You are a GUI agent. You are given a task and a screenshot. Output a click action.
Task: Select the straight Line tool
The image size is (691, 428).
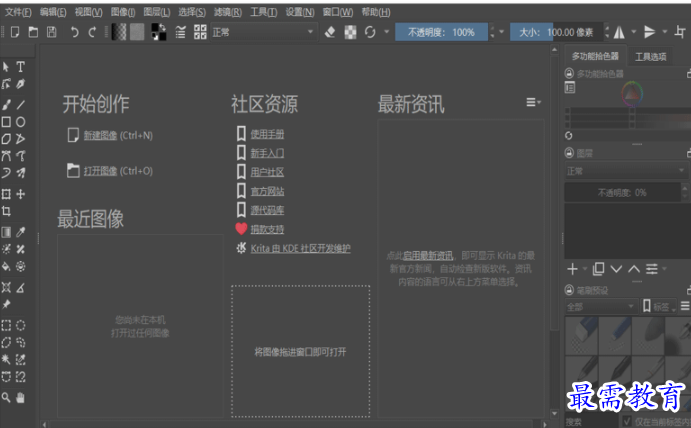click(x=20, y=104)
